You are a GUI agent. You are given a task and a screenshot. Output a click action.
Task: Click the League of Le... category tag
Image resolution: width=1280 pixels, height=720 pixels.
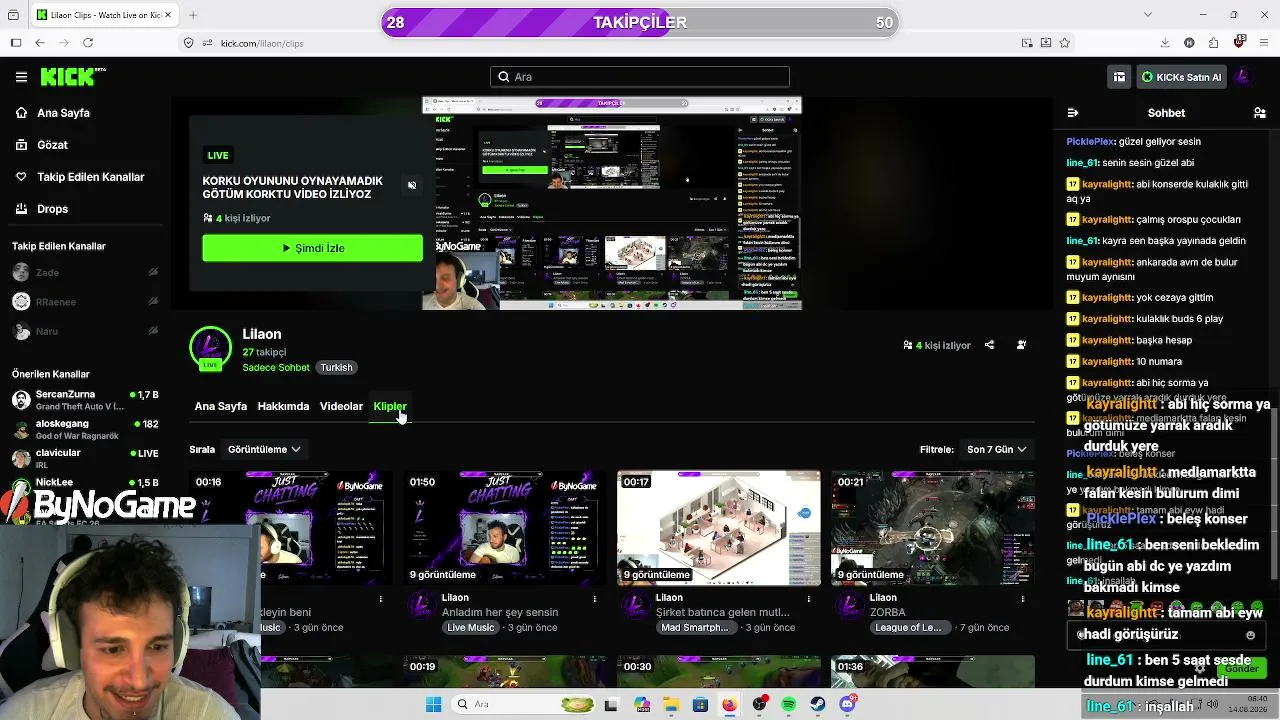click(x=908, y=628)
